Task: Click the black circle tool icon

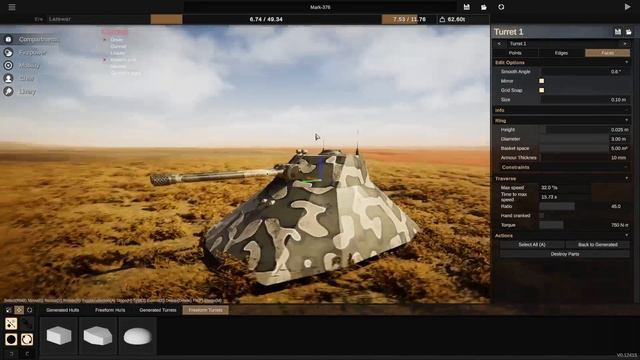Action: pyautogui.click(x=11, y=339)
